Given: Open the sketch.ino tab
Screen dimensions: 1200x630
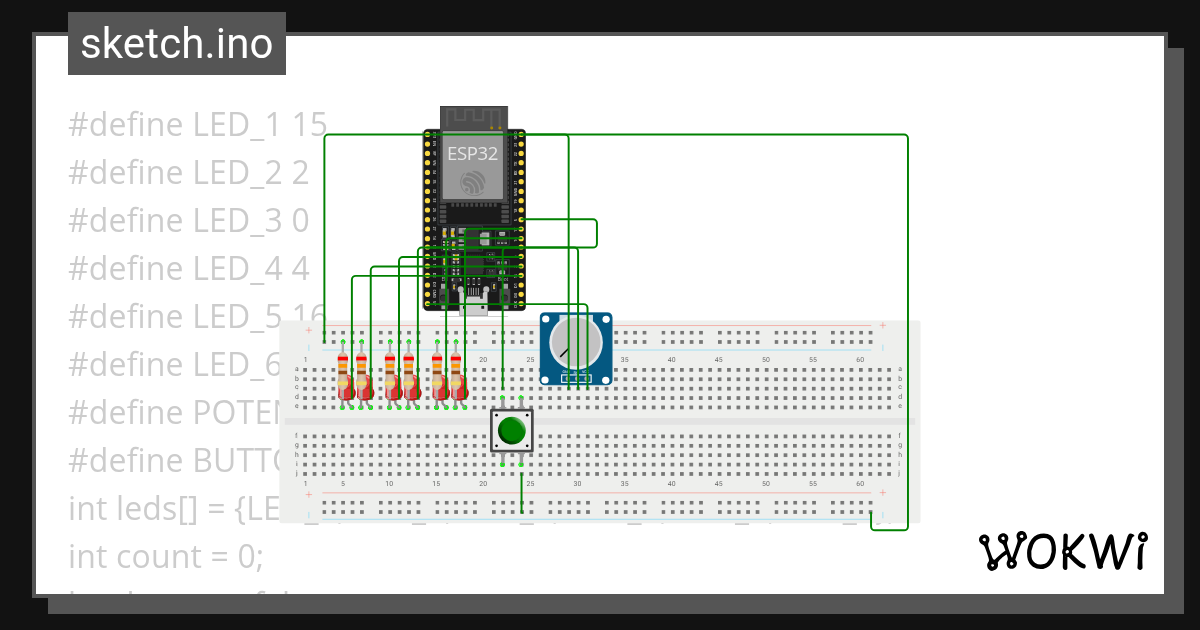Looking at the screenshot, I should point(176,43).
